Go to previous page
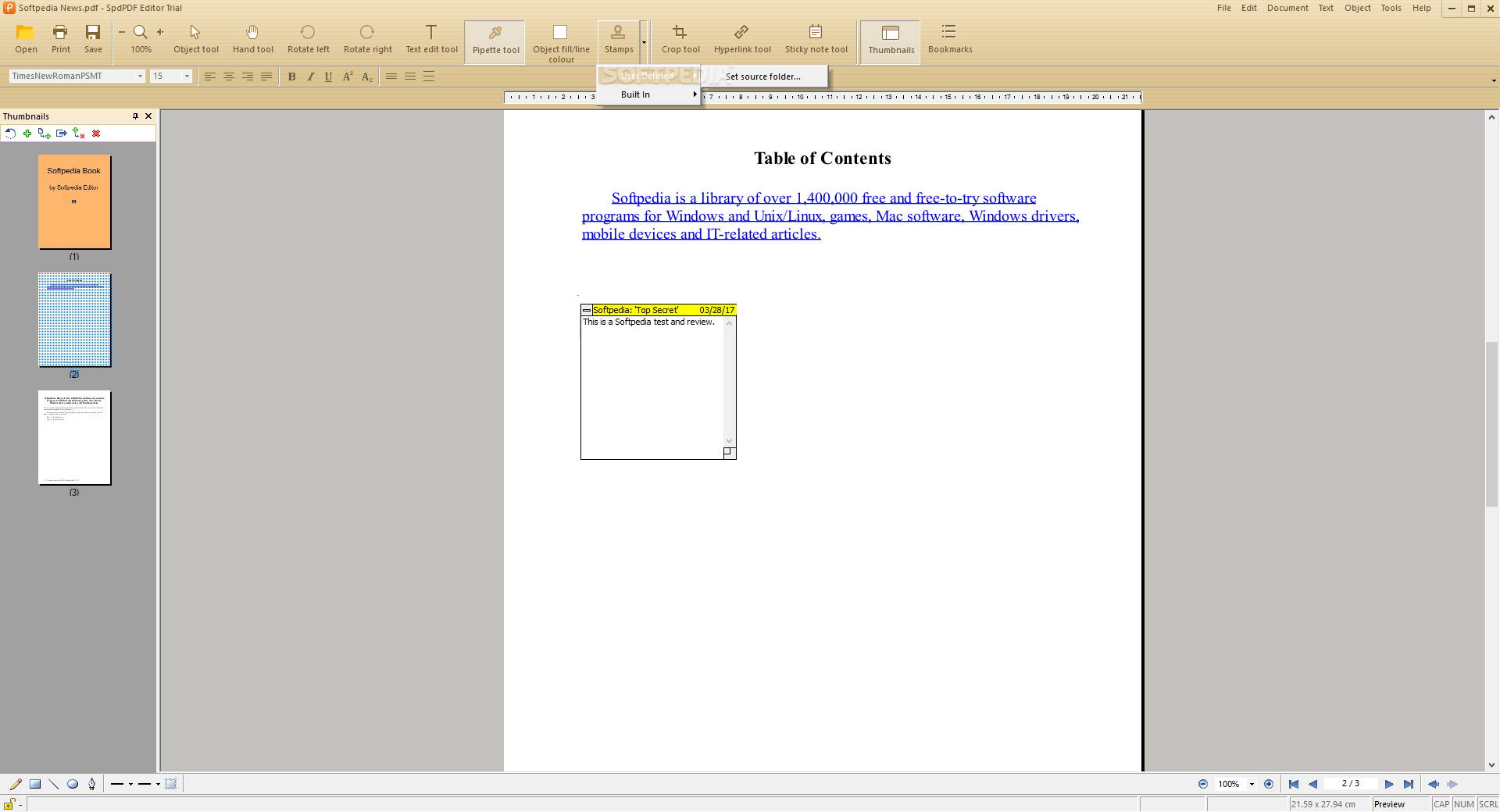 coord(1312,784)
